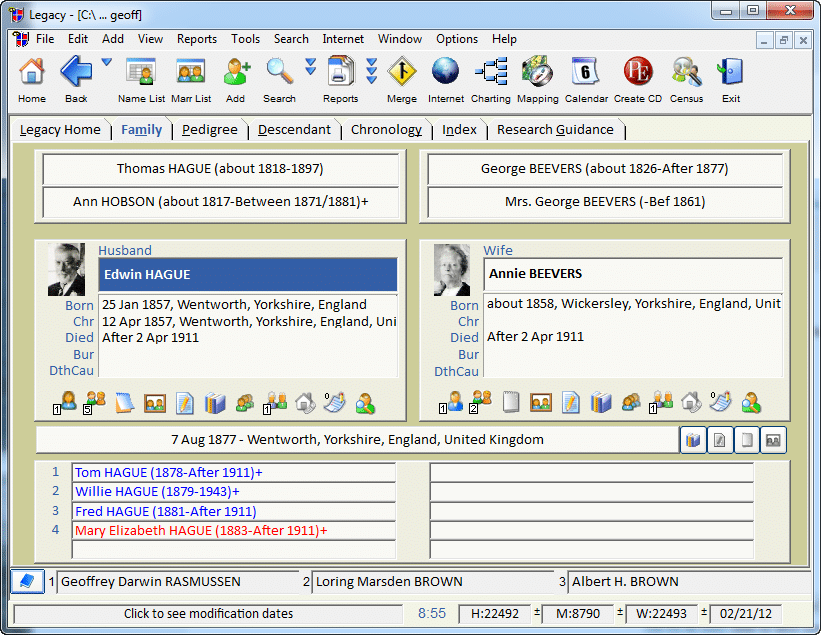Open the husband's sources books icon
Screen dimensions: 821x635
pos(215,403)
